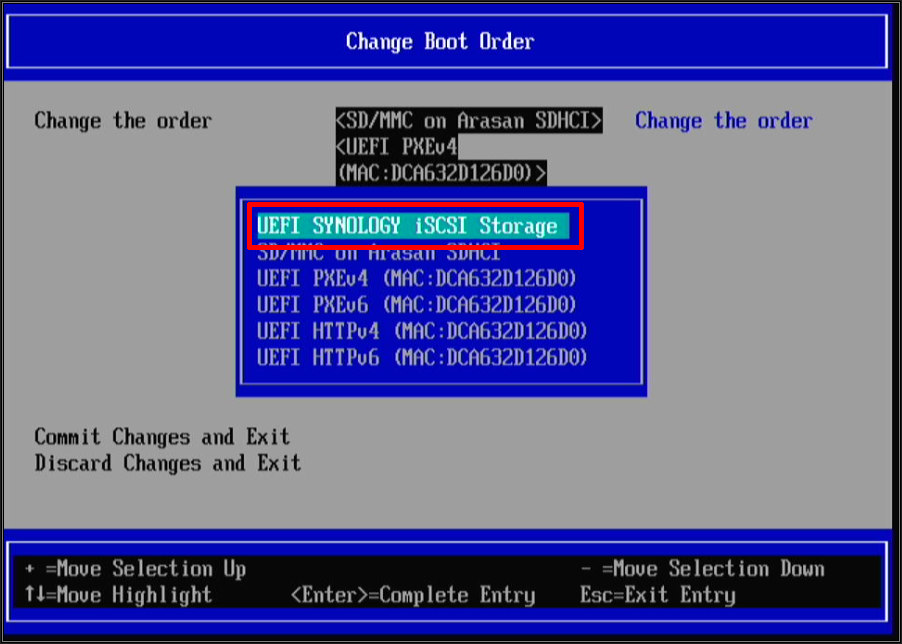Choose UEFI PXEv4 boot entry in popup

coord(416,278)
